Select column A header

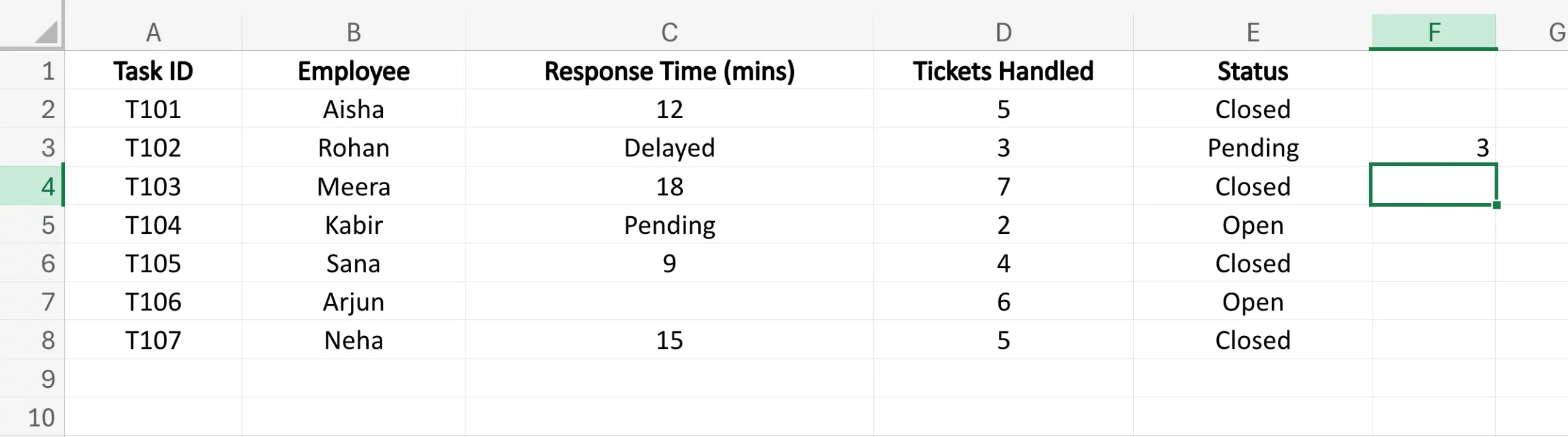pyautogui.click(x=153, y=32)
